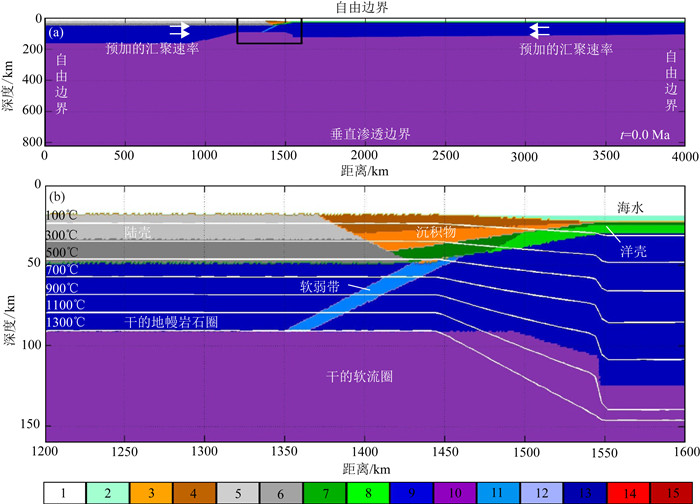Click the right white convergence arrows in panel (a)
The width and height of the screenshot is (700, 504).
[540, 30]
